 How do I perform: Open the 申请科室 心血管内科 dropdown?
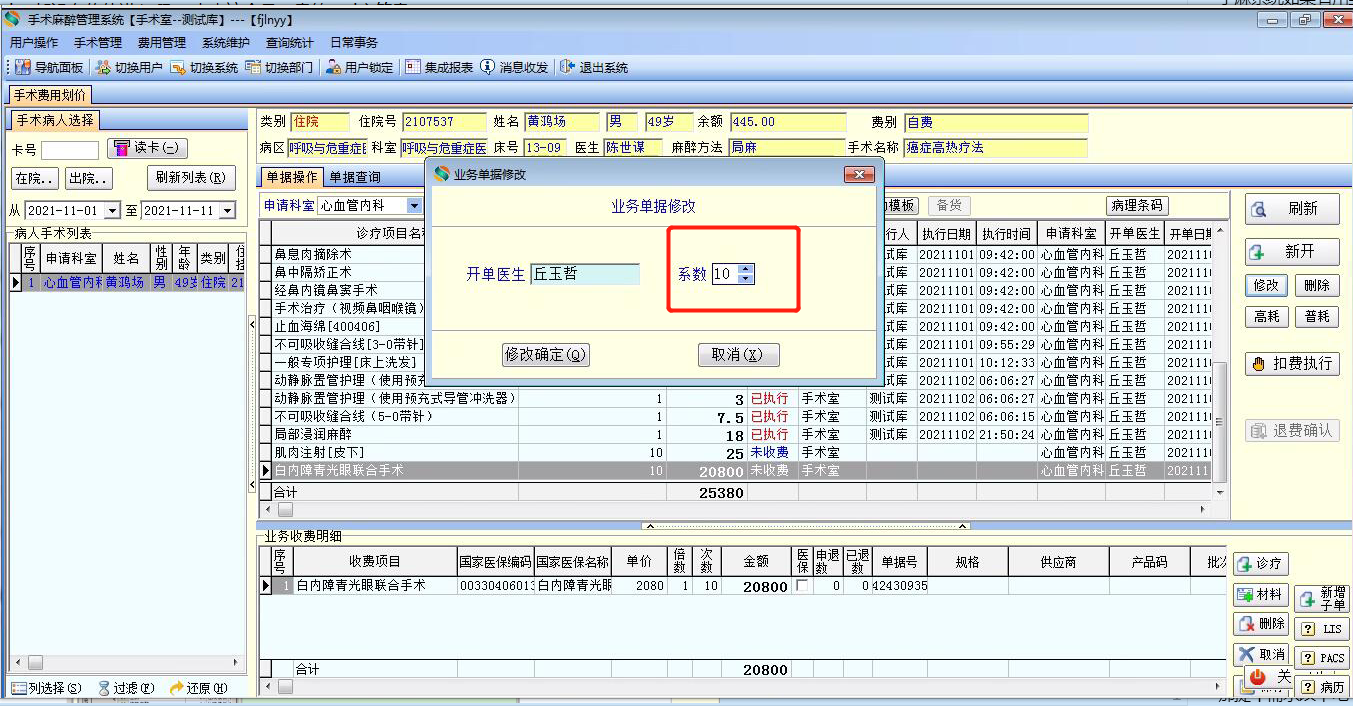coord(414,206)
